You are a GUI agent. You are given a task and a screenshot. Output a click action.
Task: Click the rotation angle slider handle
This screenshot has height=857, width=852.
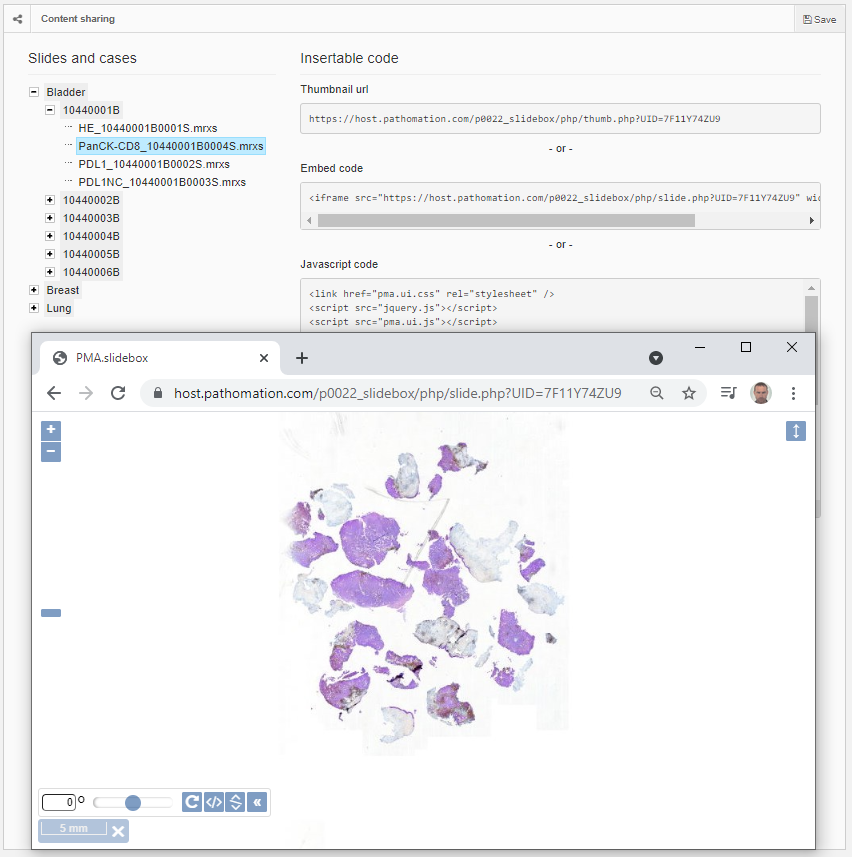133,802
